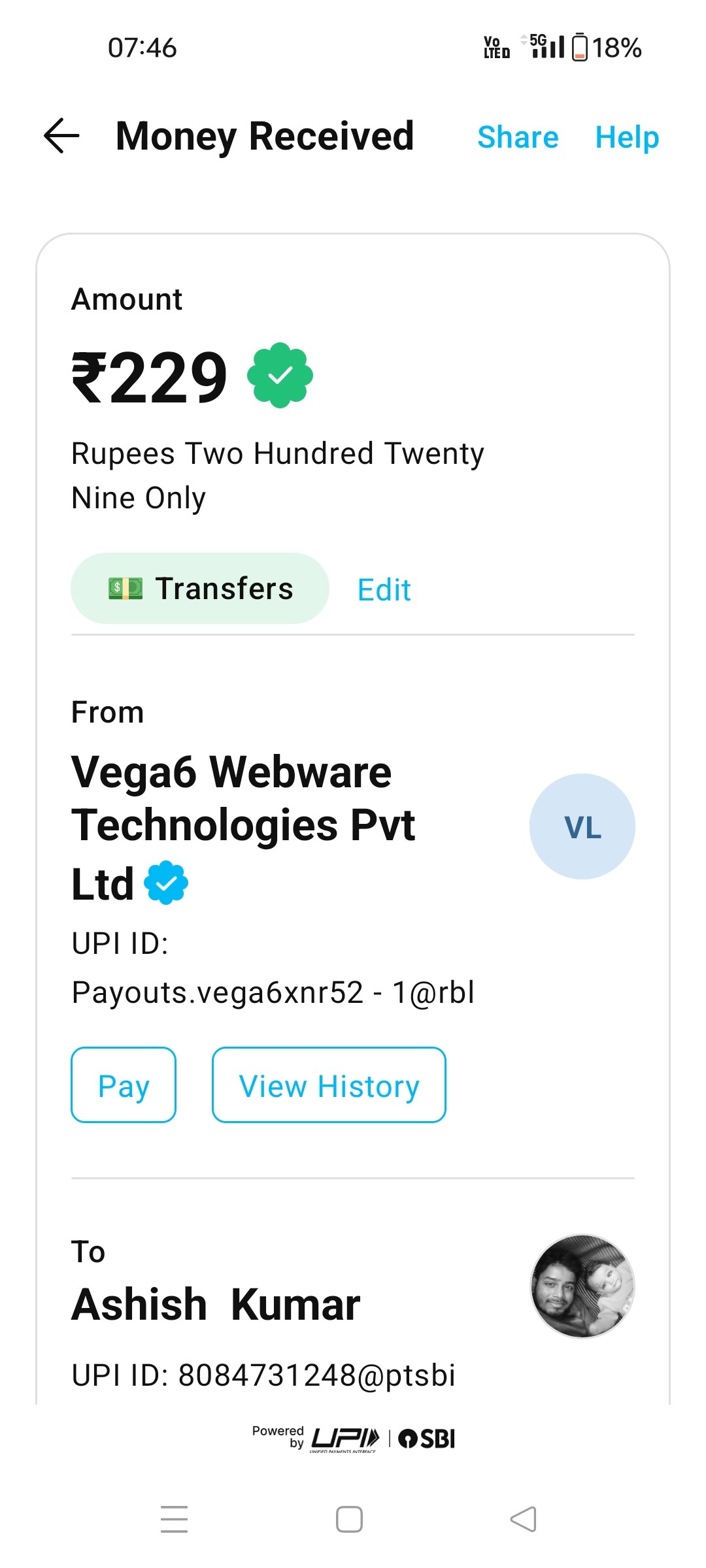View History with Vega6 Webware
Viewport: 706px width, 1568px height.
coord(329,1085)
